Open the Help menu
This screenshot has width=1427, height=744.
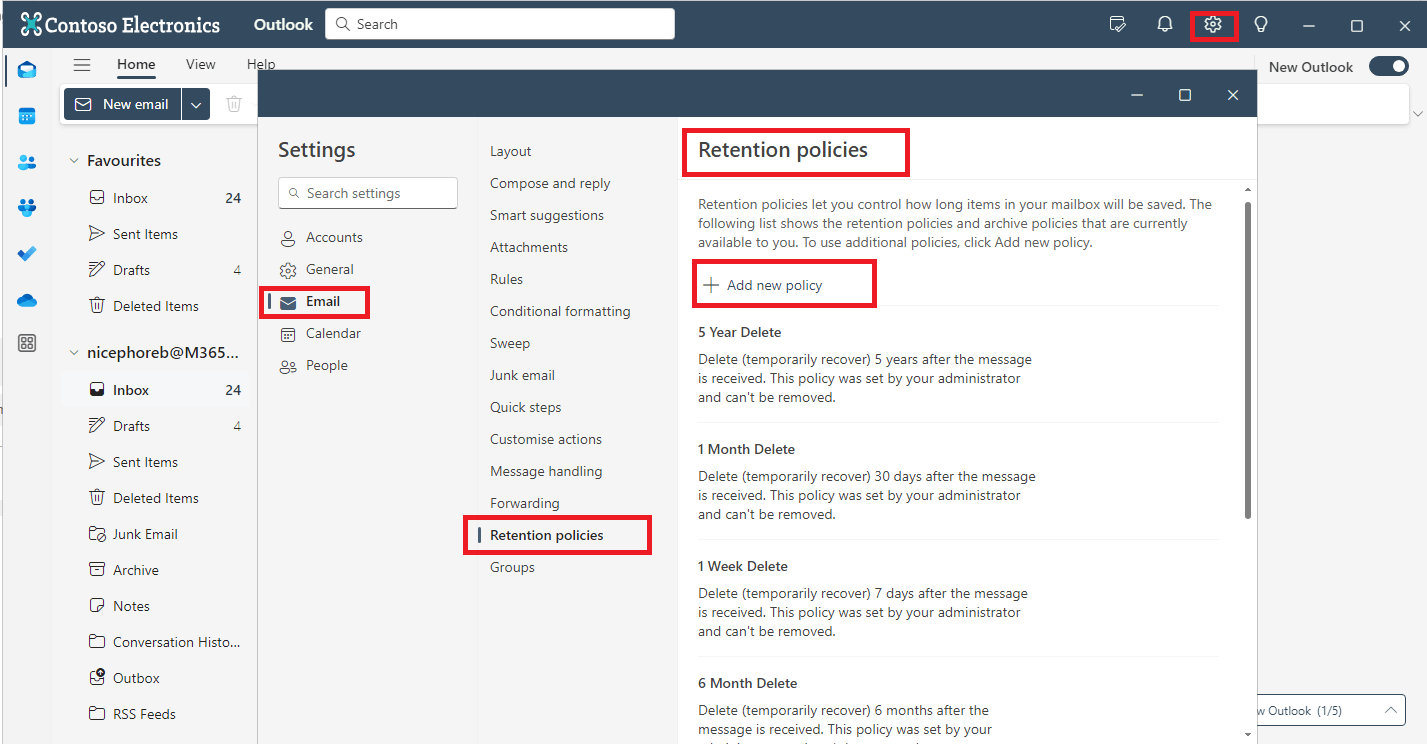[260, 64]
